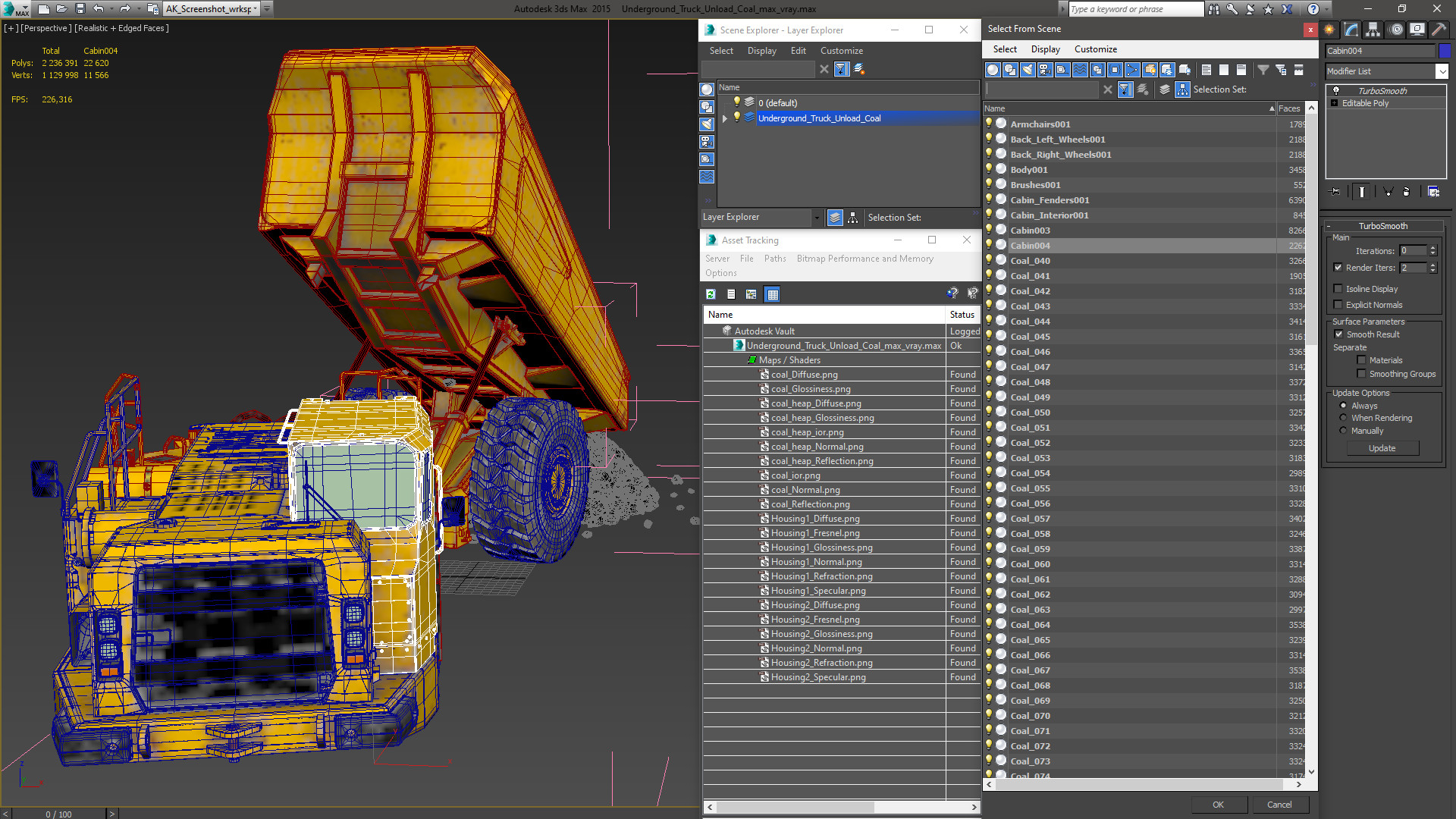Click blue object color swatch for Cabin004
Screen dimensions: 1456x819
[x=1445, y=51]
